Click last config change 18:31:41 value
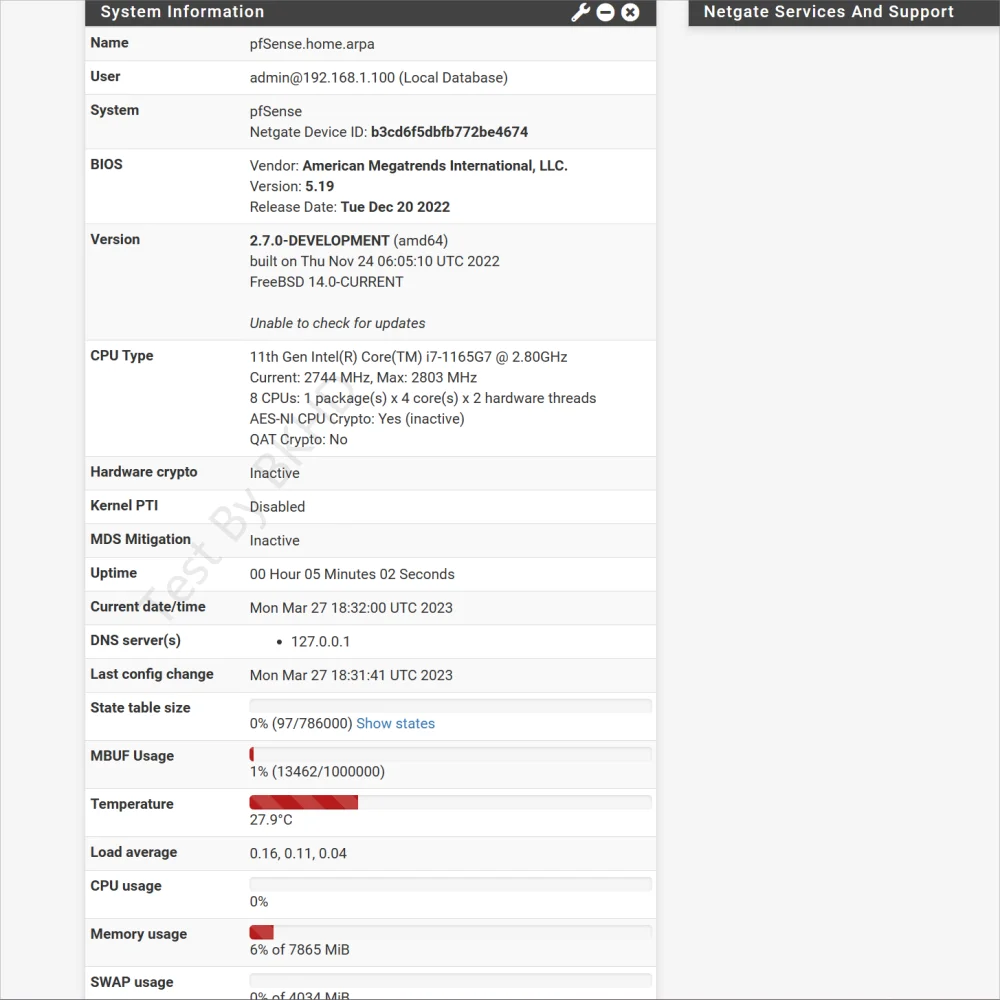 pyautogui.click(x=351, y=675)
